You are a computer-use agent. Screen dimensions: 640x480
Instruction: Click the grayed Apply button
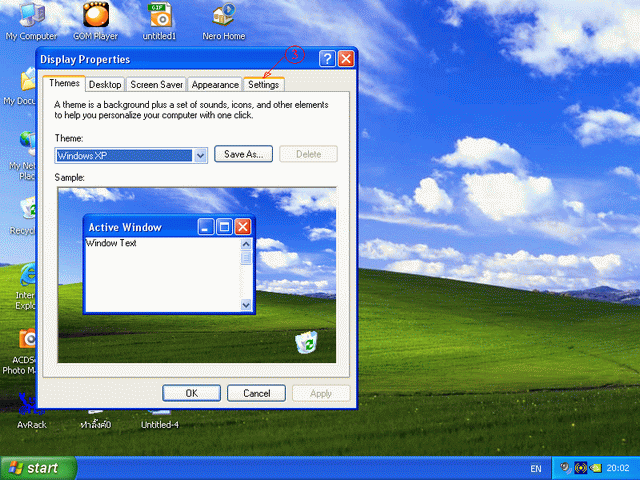pos(321,393)
